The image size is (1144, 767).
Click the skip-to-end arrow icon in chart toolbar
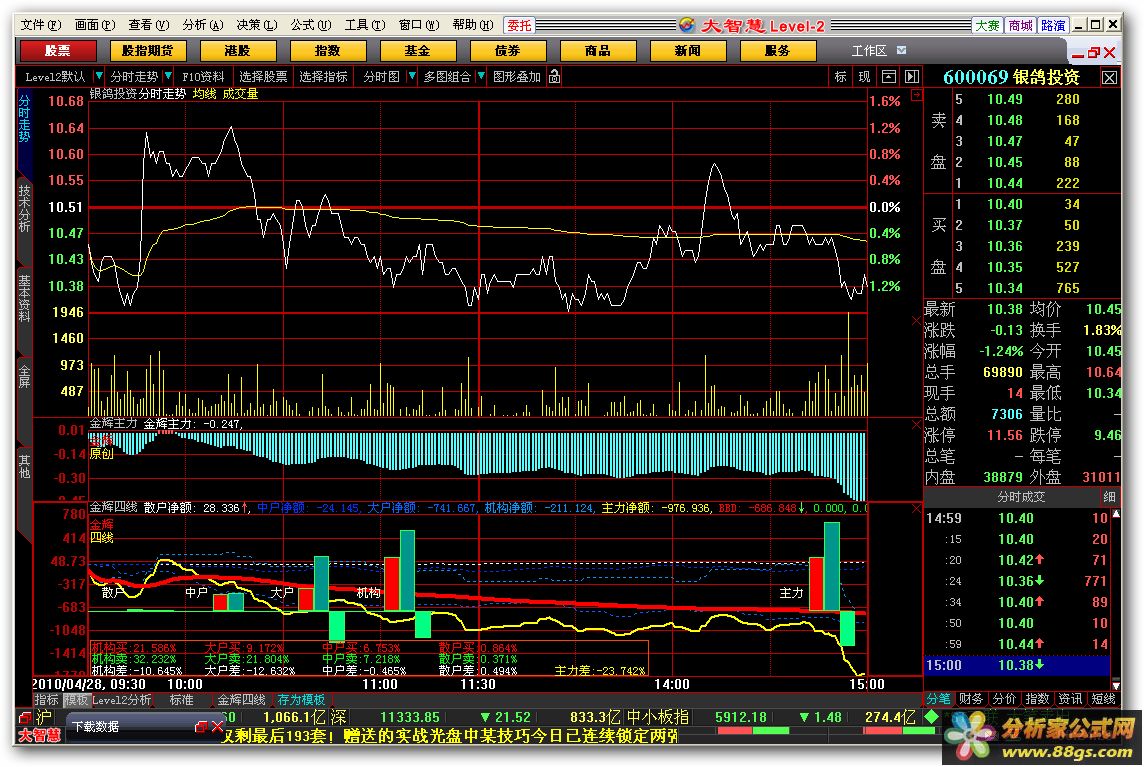click(911, 77)
